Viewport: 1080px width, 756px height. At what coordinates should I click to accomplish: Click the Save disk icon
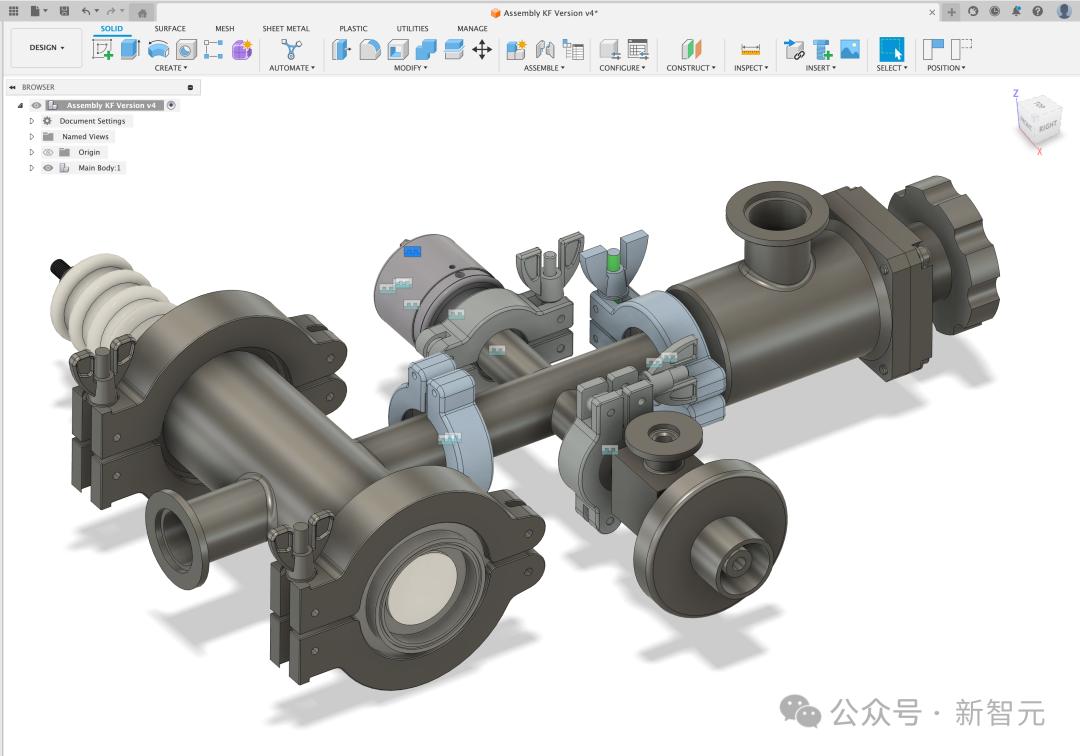click(64, 11)
